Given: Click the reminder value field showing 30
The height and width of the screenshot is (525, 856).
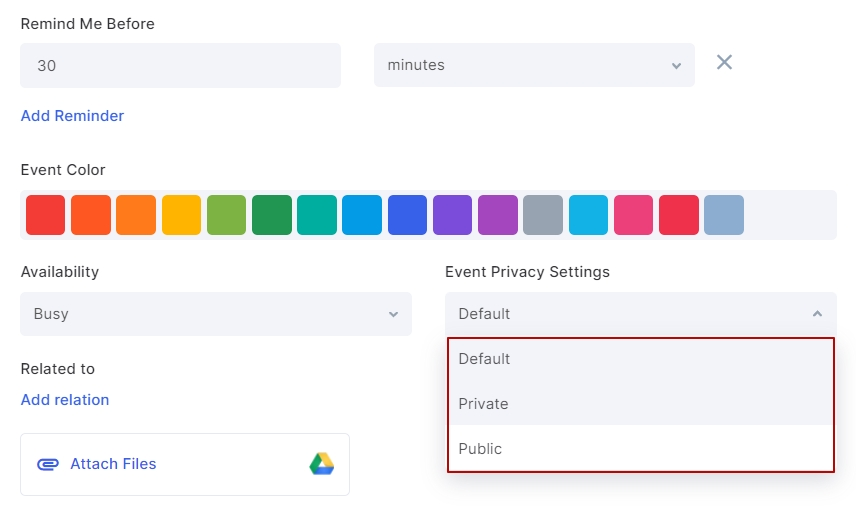Looking at the screenshot, I should coord(180,65).
